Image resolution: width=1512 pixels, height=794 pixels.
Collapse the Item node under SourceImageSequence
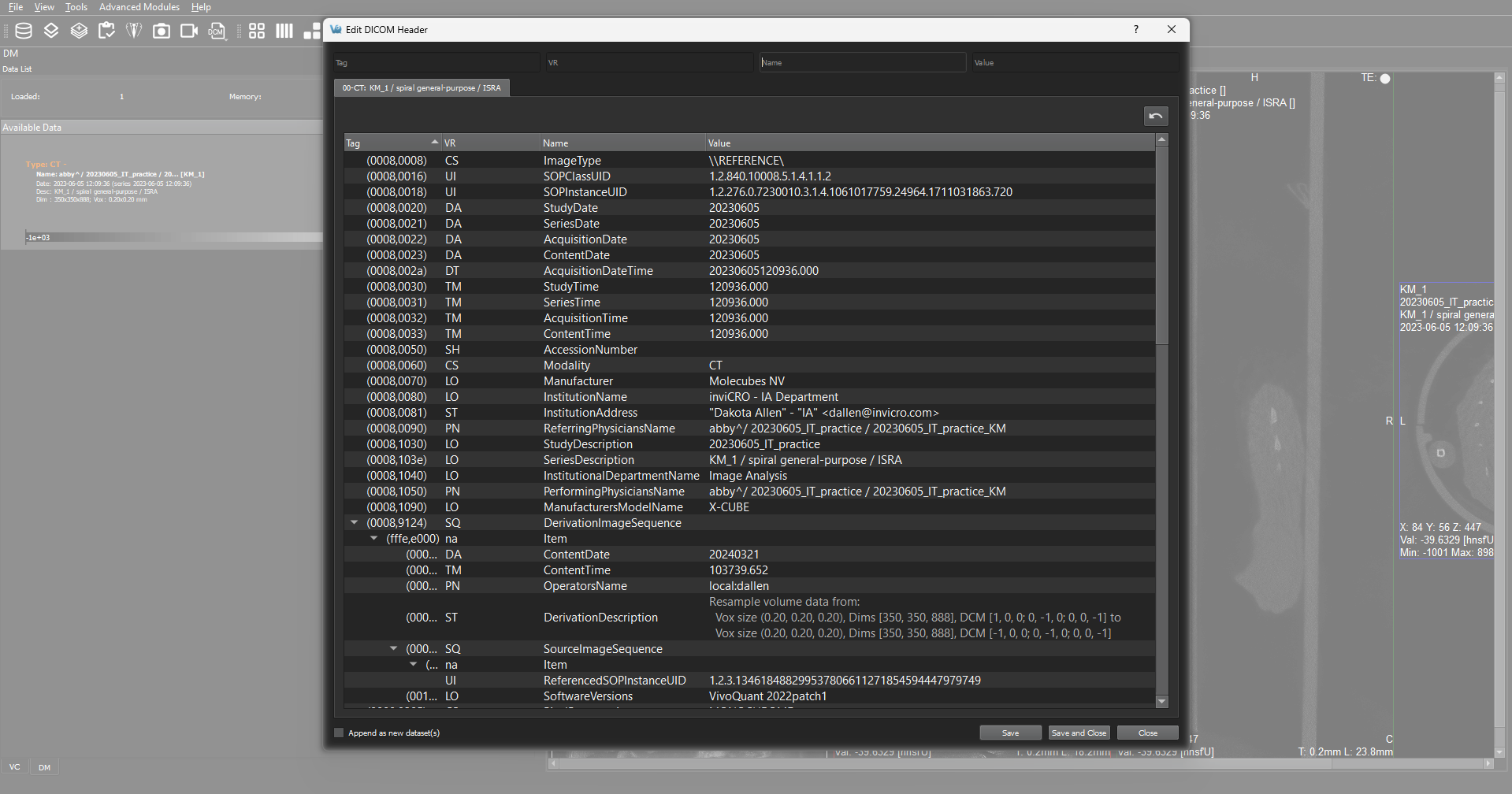(413, 665)
